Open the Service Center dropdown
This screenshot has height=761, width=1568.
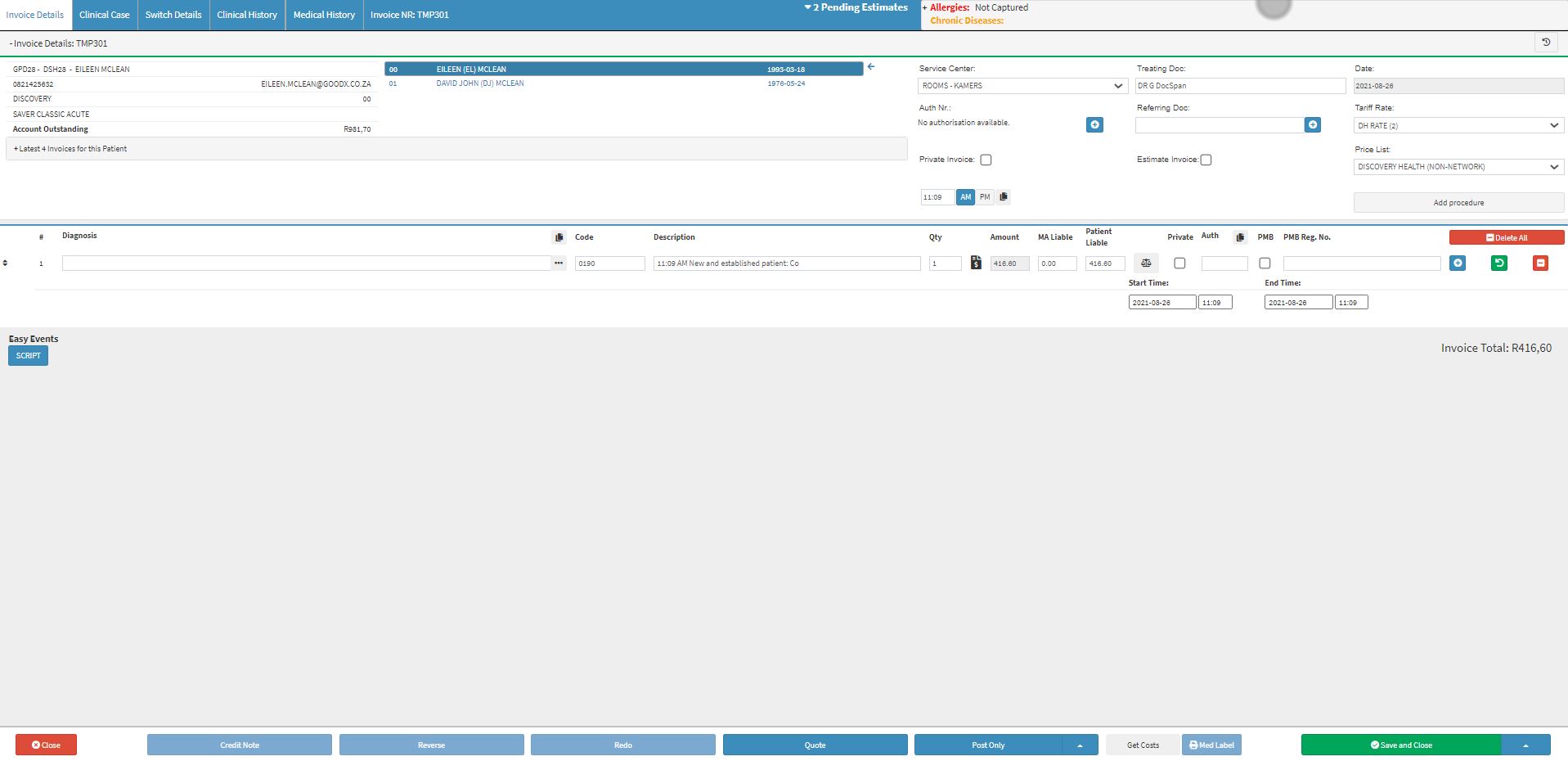[x=1022, y=86]
